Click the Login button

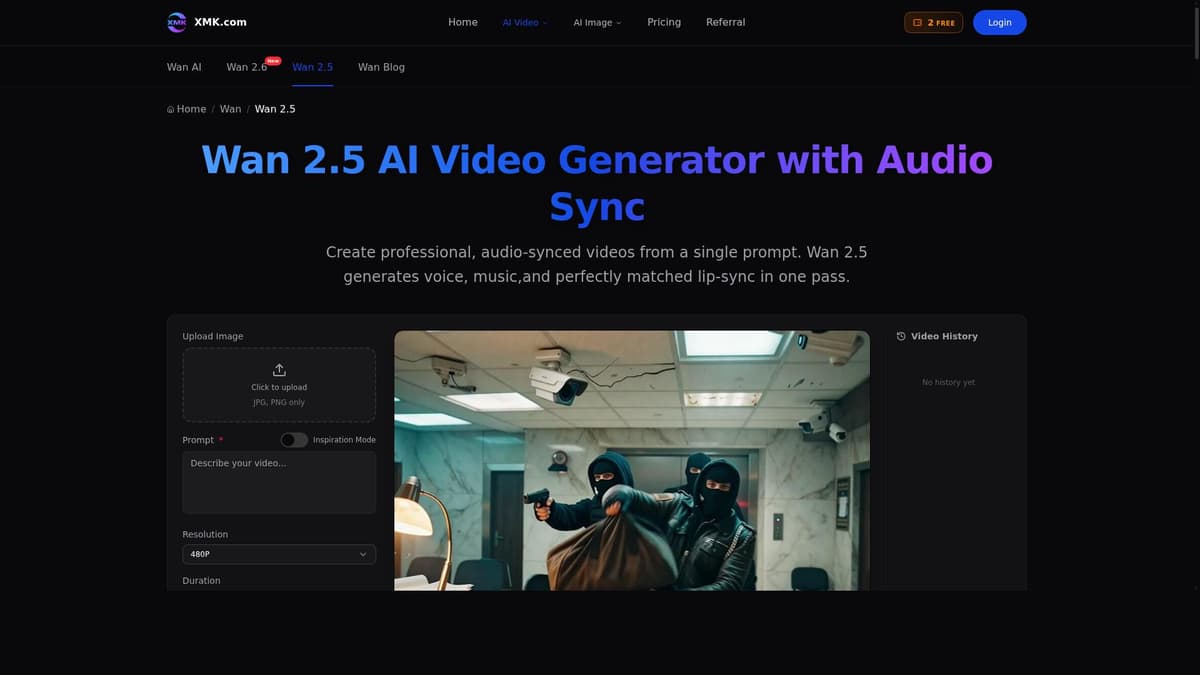pos(999,21)
